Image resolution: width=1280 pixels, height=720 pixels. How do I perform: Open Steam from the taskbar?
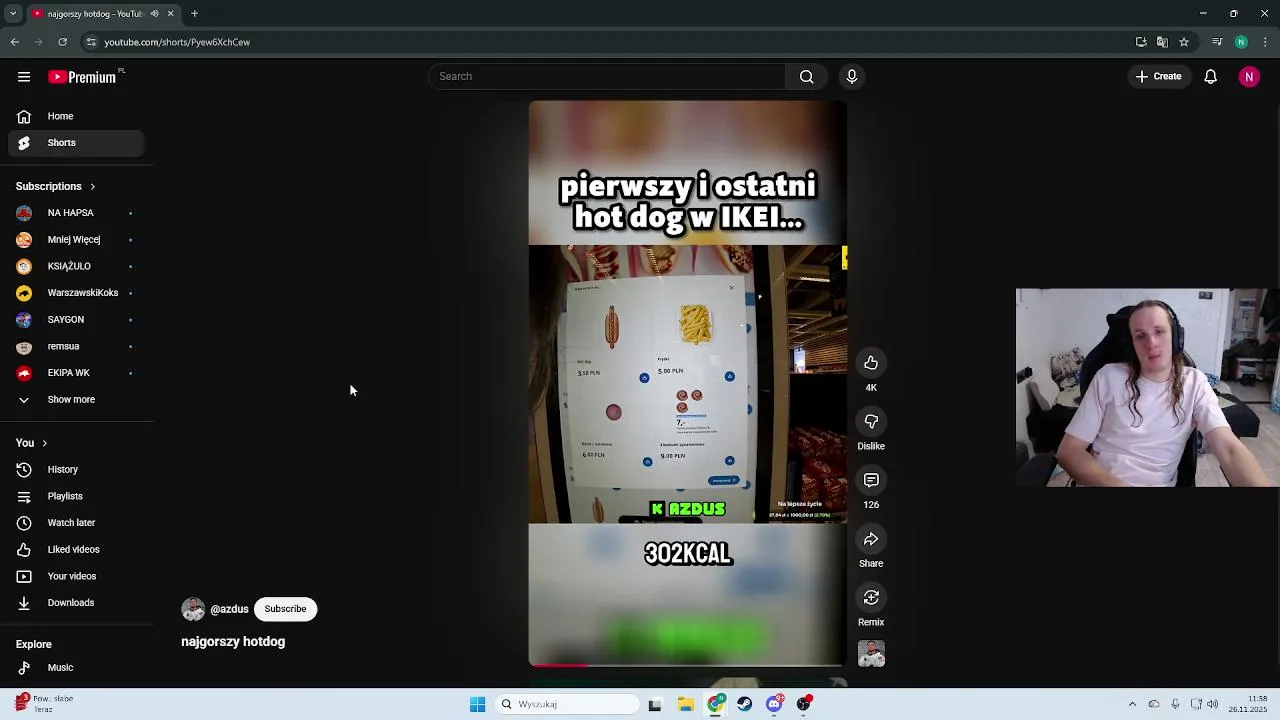(745, 704)
